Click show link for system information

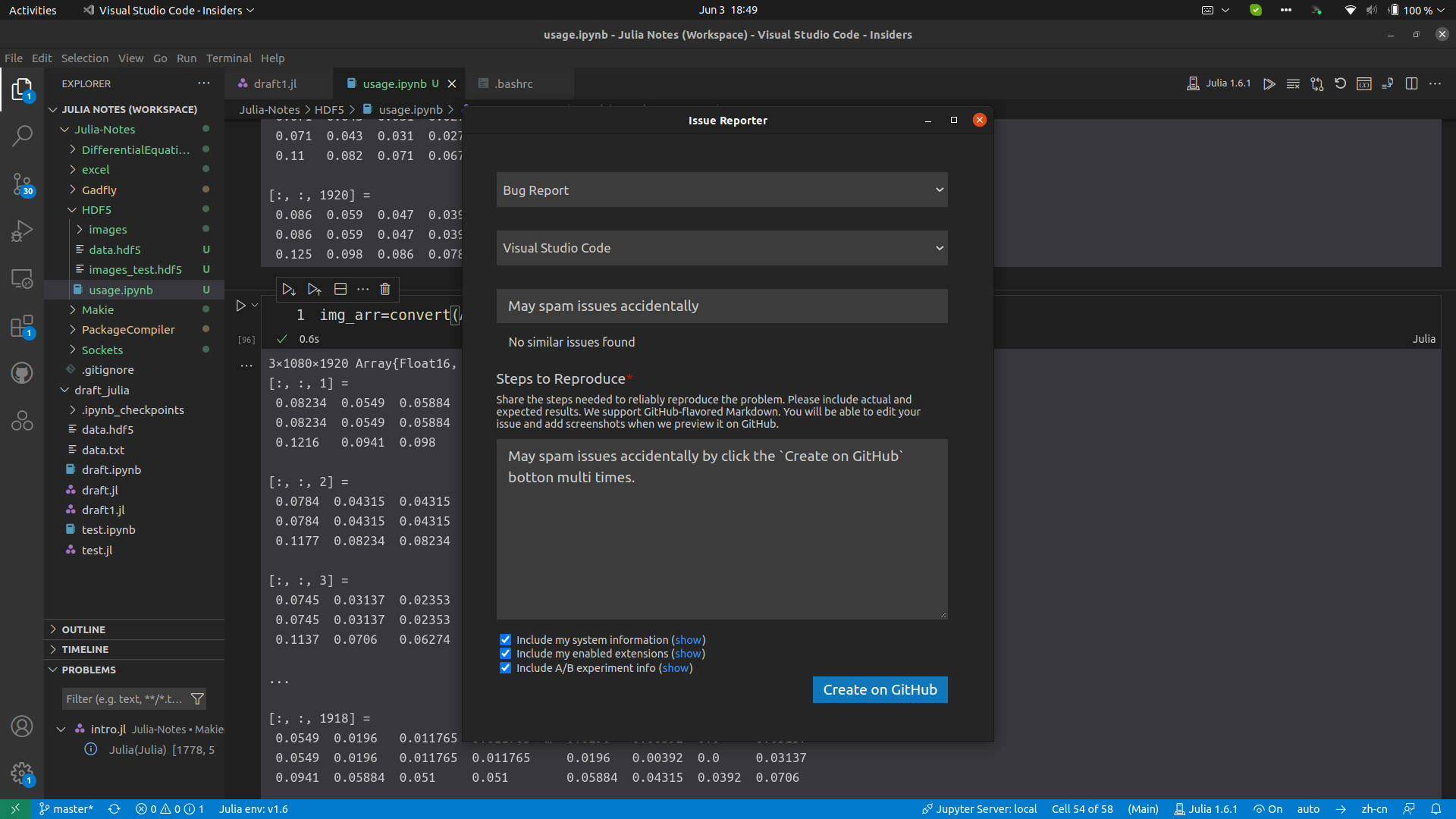(x=688, y=640)
